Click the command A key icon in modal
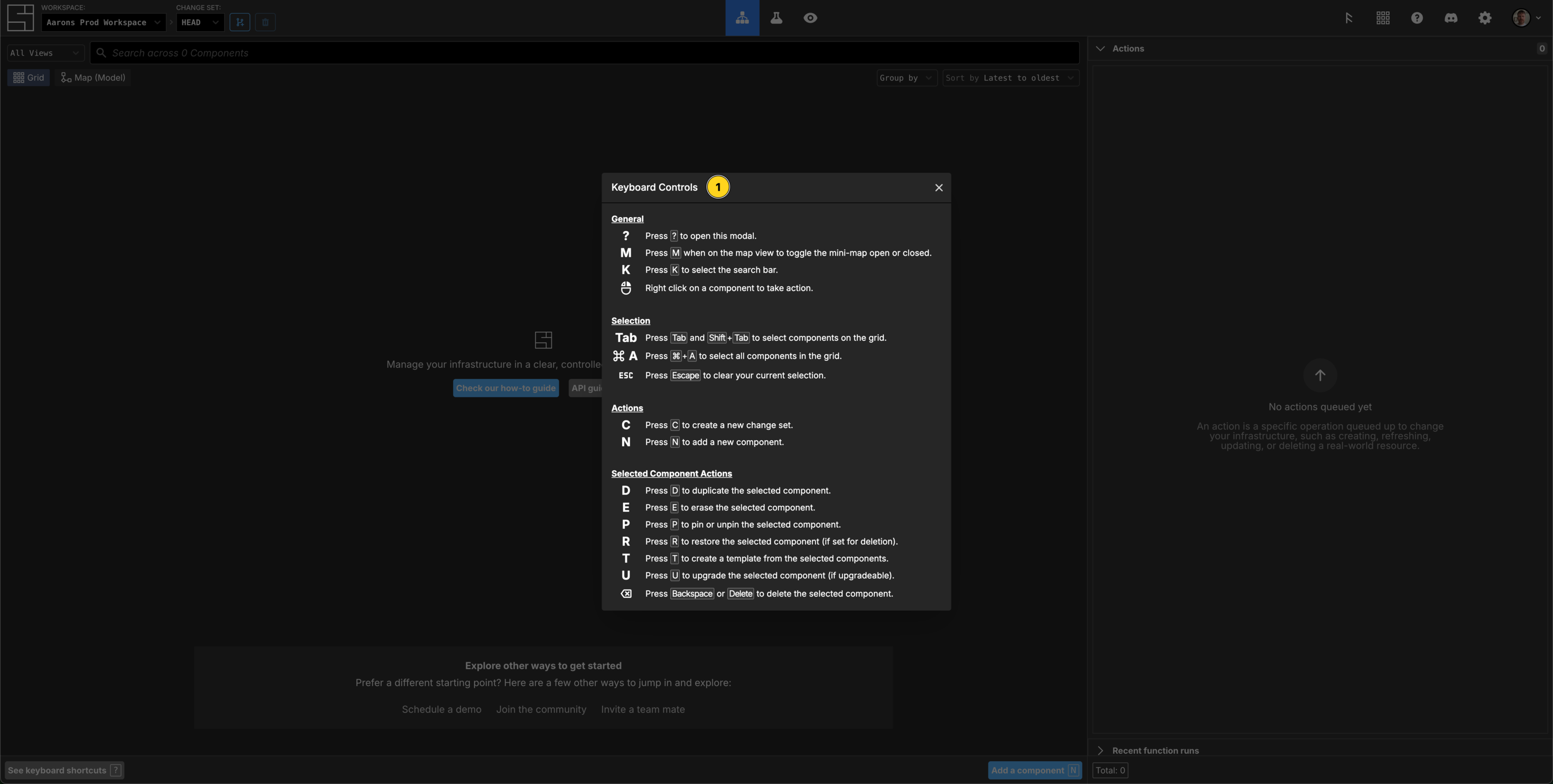Image resolution: width=1553 pixels, height=784 pixels. [x=625, y=356]
